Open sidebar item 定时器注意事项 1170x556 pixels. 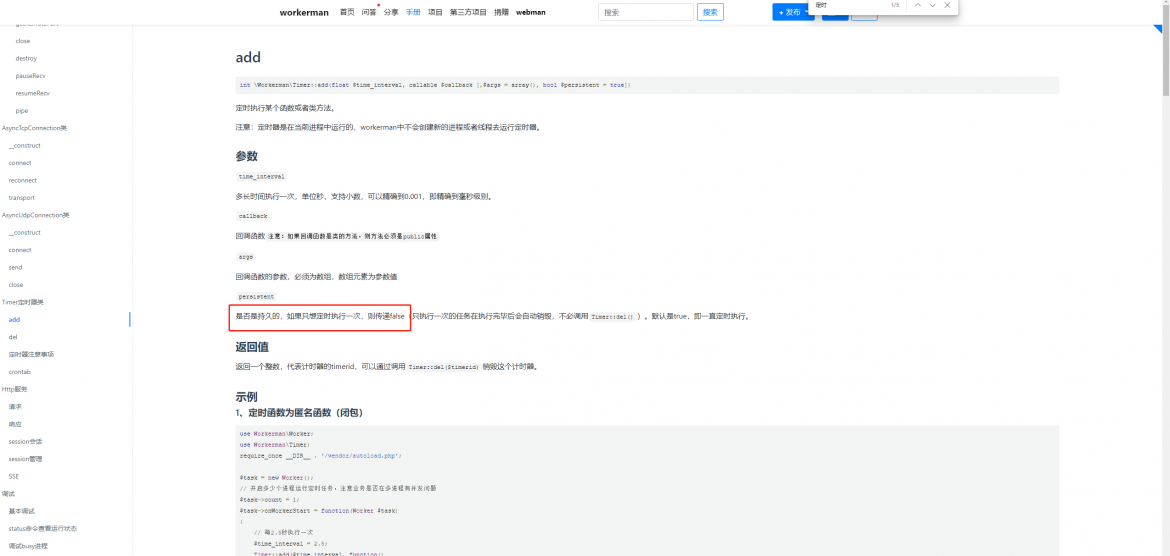[x=31, y=354]
